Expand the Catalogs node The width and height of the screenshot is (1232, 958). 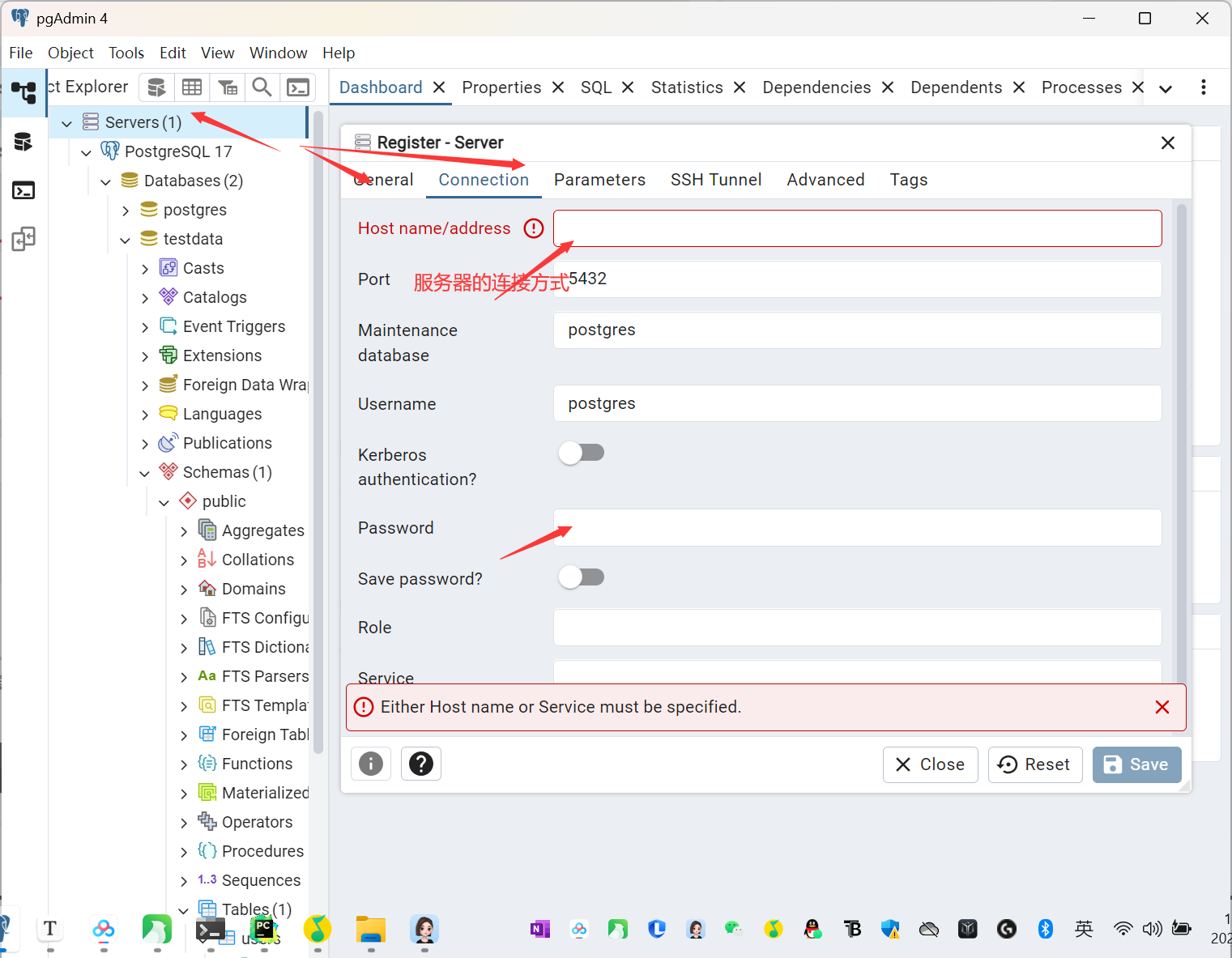145,298
